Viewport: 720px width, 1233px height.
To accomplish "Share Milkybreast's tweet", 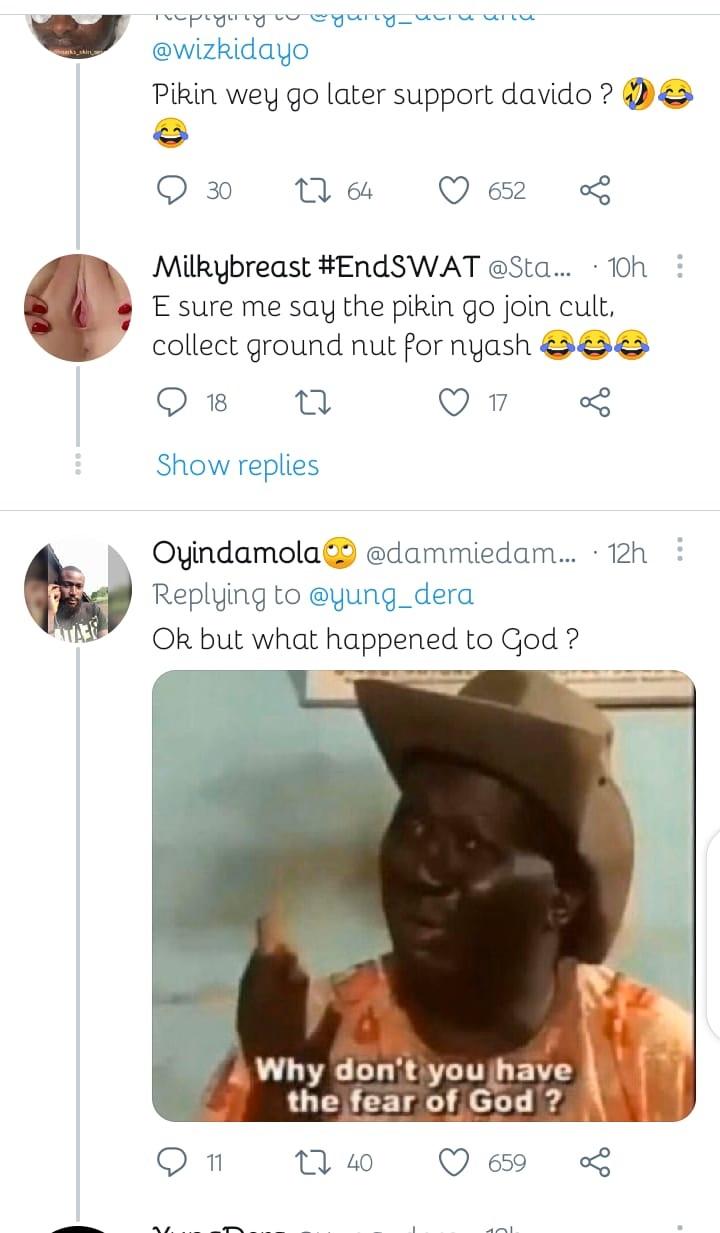I will (x=595, y=402).
